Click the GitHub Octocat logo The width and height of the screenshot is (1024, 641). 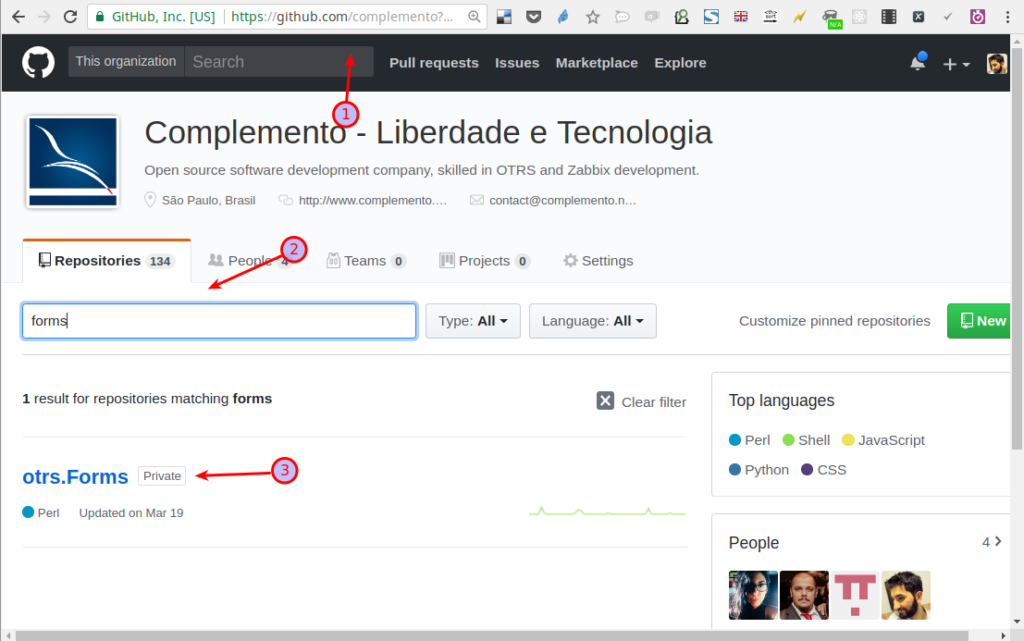[38, 63]
